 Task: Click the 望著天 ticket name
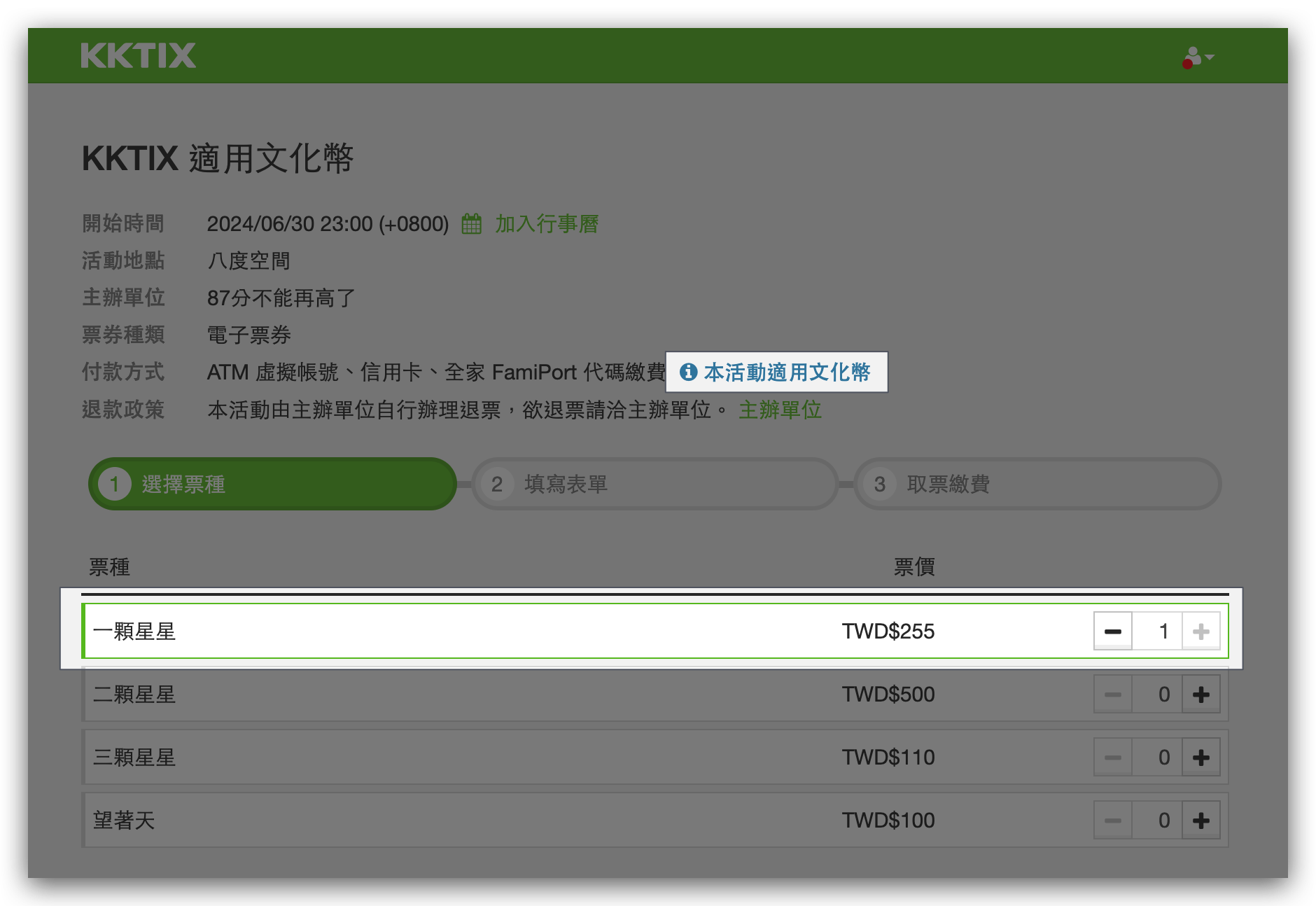coord(124,820)
